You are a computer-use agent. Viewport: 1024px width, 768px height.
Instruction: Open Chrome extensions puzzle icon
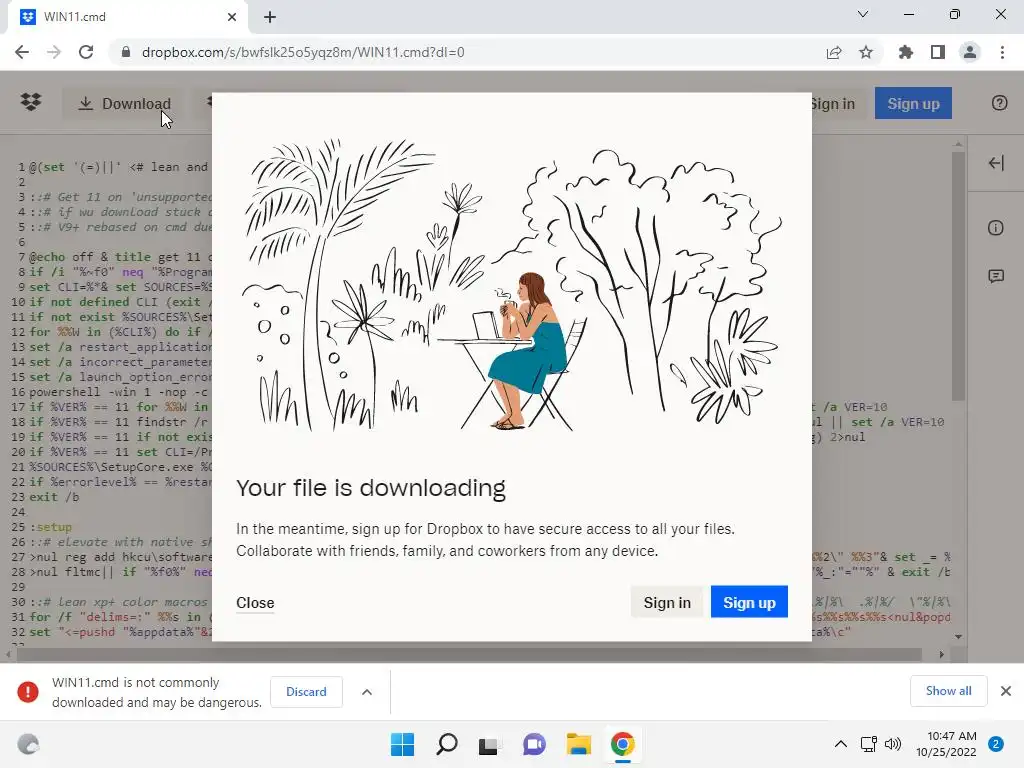(x=906, y=52)
